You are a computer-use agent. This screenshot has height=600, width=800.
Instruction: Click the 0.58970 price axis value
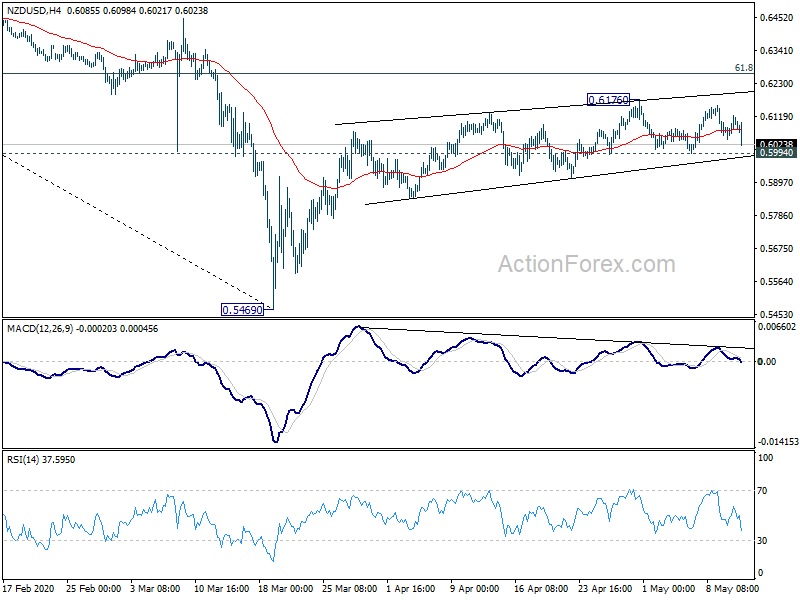tap(777, 182)
